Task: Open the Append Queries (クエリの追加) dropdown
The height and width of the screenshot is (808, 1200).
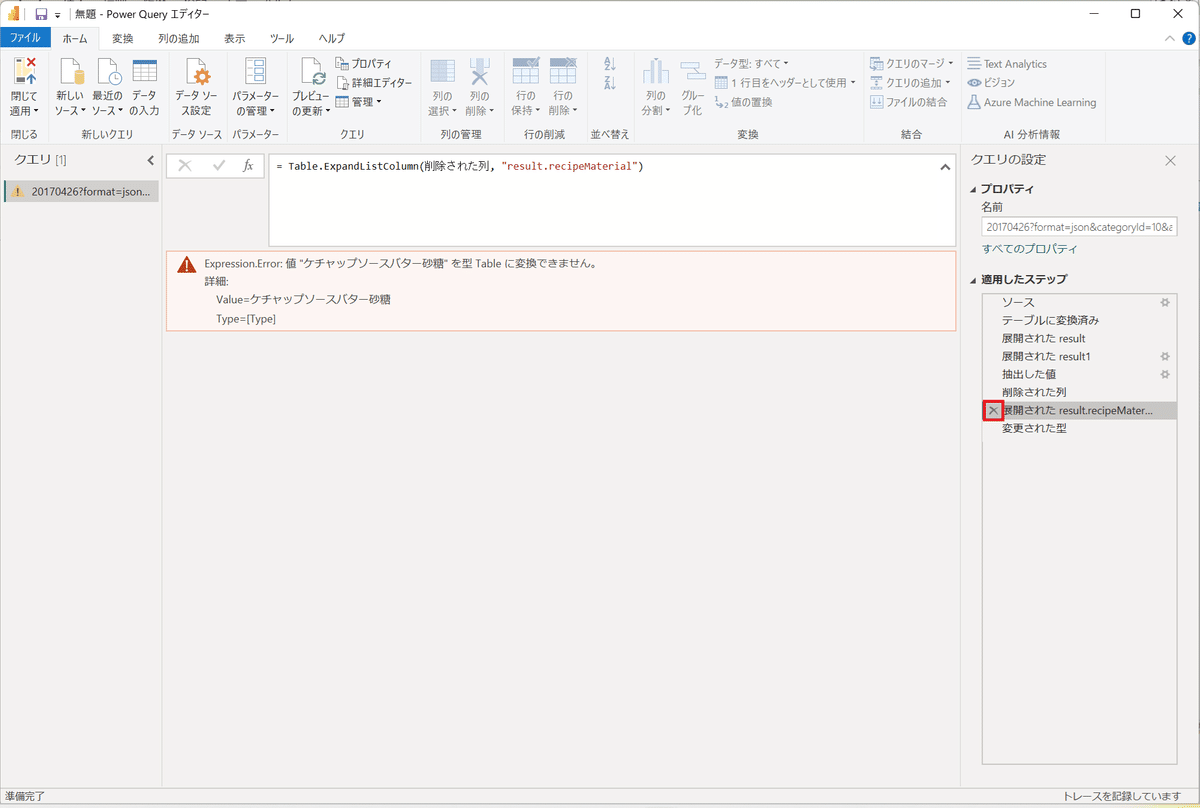Action: coord(912,83)
